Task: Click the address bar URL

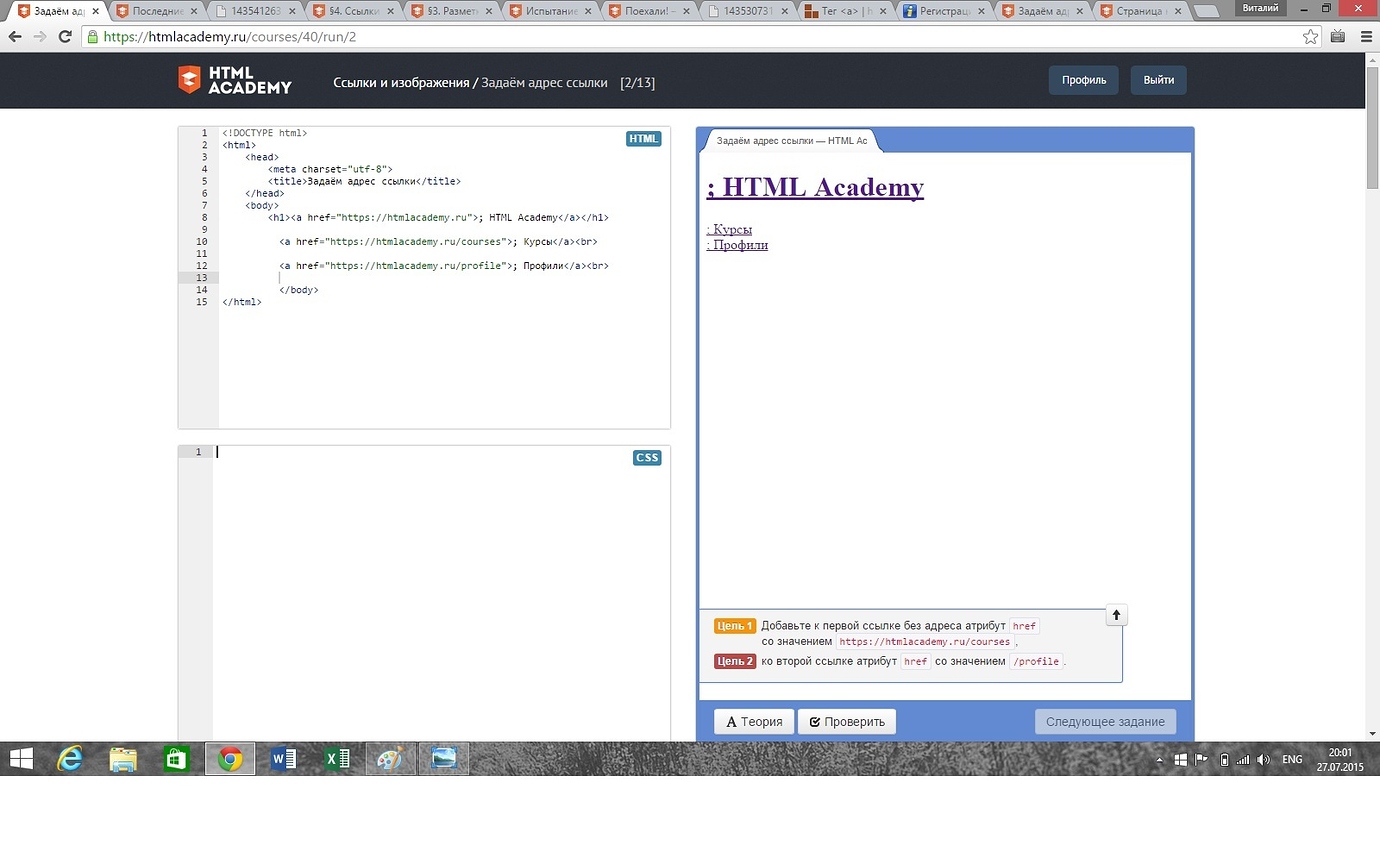Action: pyautogui.click(x=230, y=37)
